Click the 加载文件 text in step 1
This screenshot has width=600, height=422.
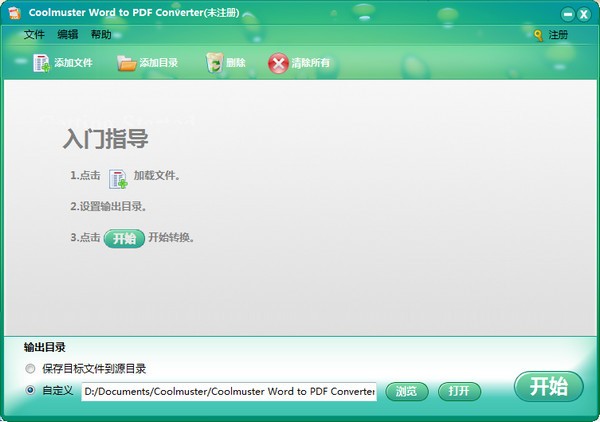pos(157,176)
